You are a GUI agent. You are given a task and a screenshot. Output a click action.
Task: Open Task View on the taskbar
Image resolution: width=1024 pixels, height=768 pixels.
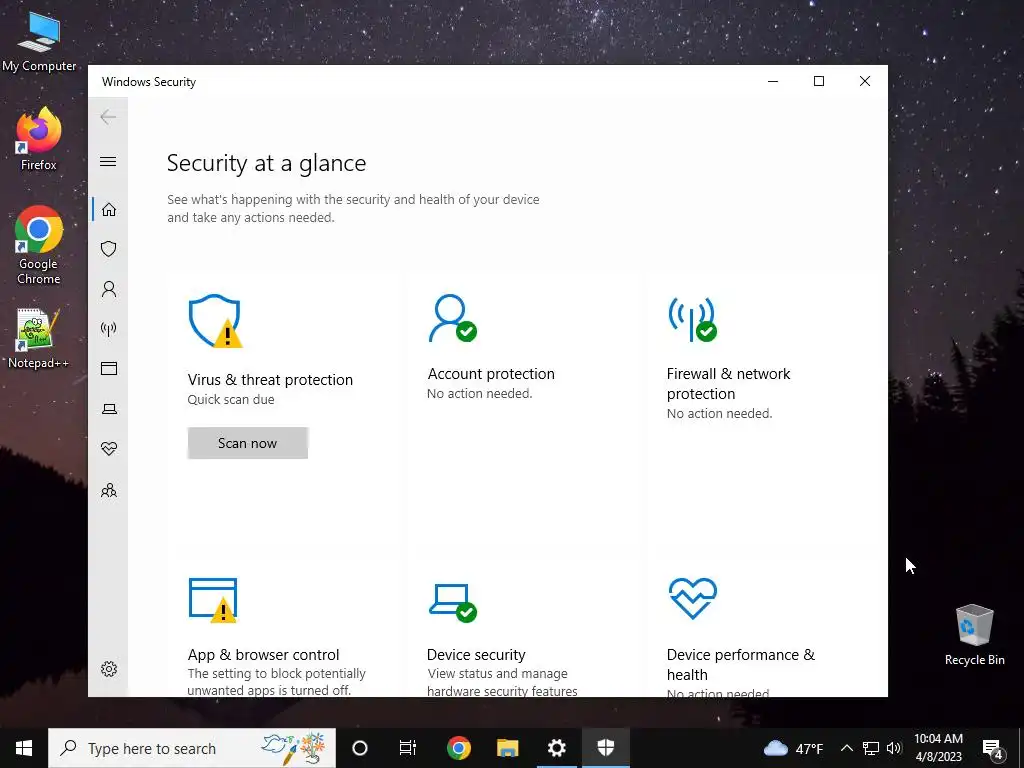408,748
